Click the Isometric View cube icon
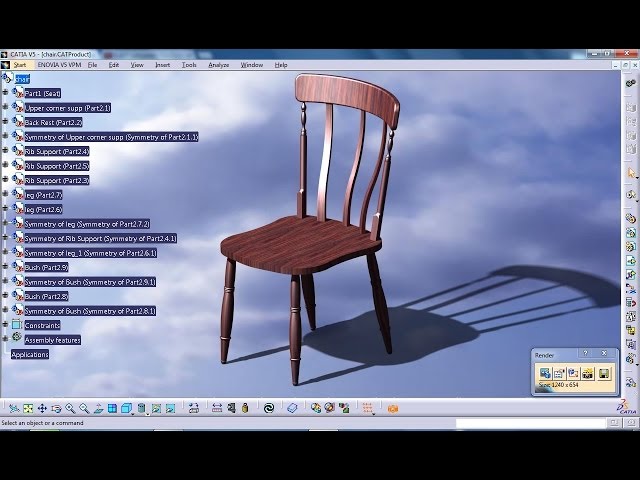 (126, 408)
